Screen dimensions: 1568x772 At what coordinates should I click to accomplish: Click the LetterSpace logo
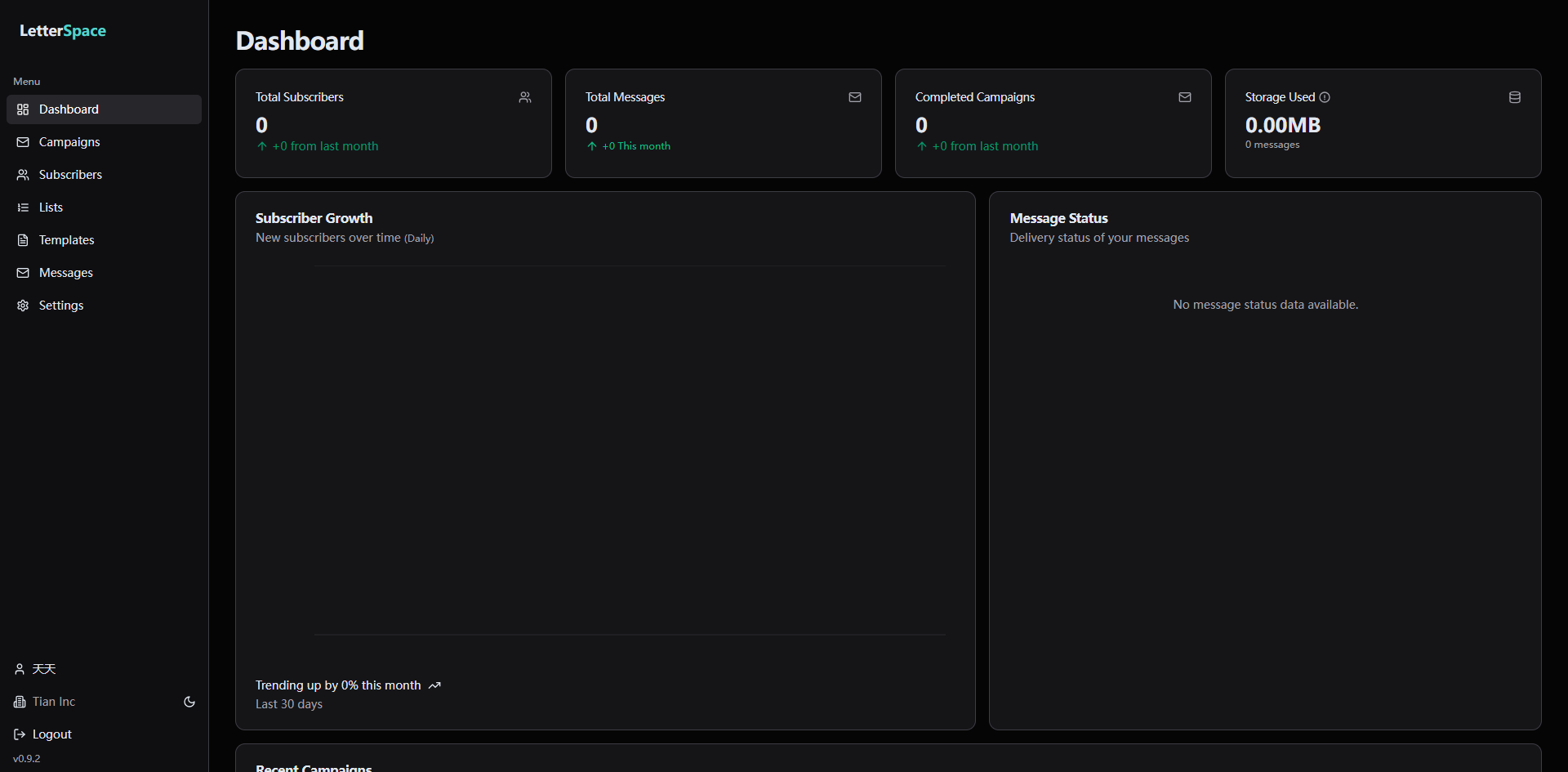tap(63, 31)
